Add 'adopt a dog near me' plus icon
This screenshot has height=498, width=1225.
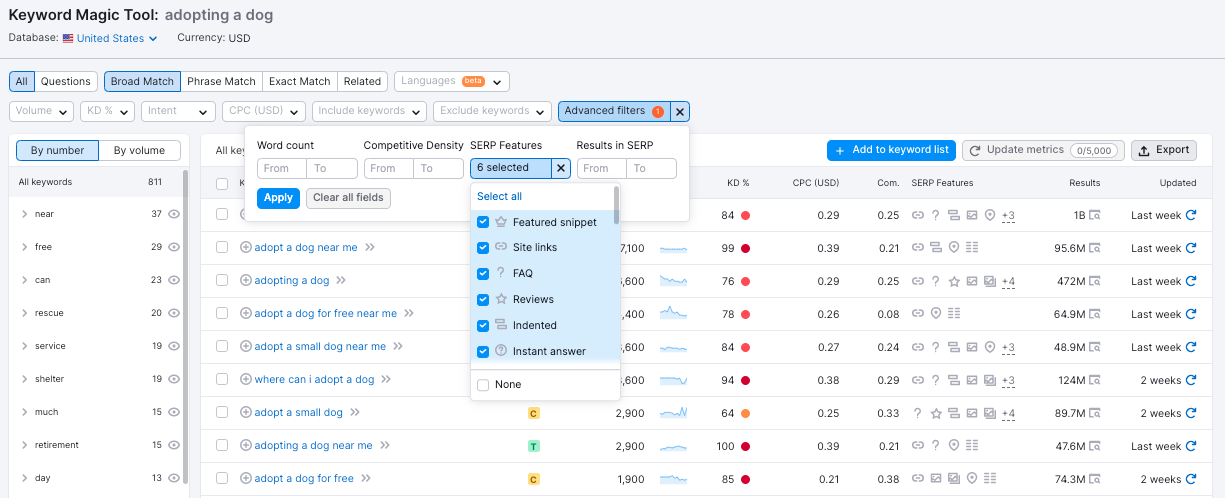(246, 248)
